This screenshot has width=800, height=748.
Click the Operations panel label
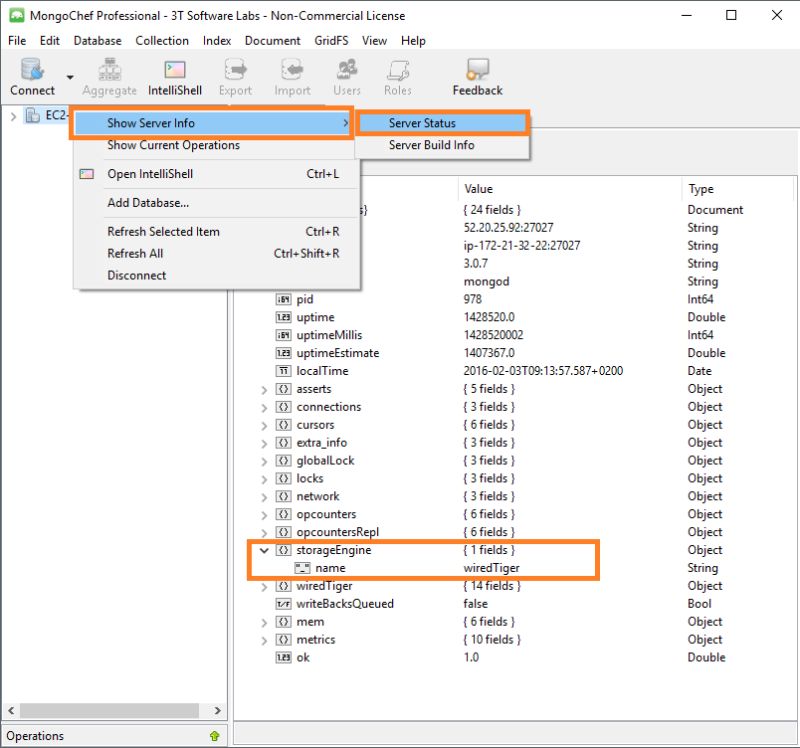pyautogui.click(x=35, y=736)
